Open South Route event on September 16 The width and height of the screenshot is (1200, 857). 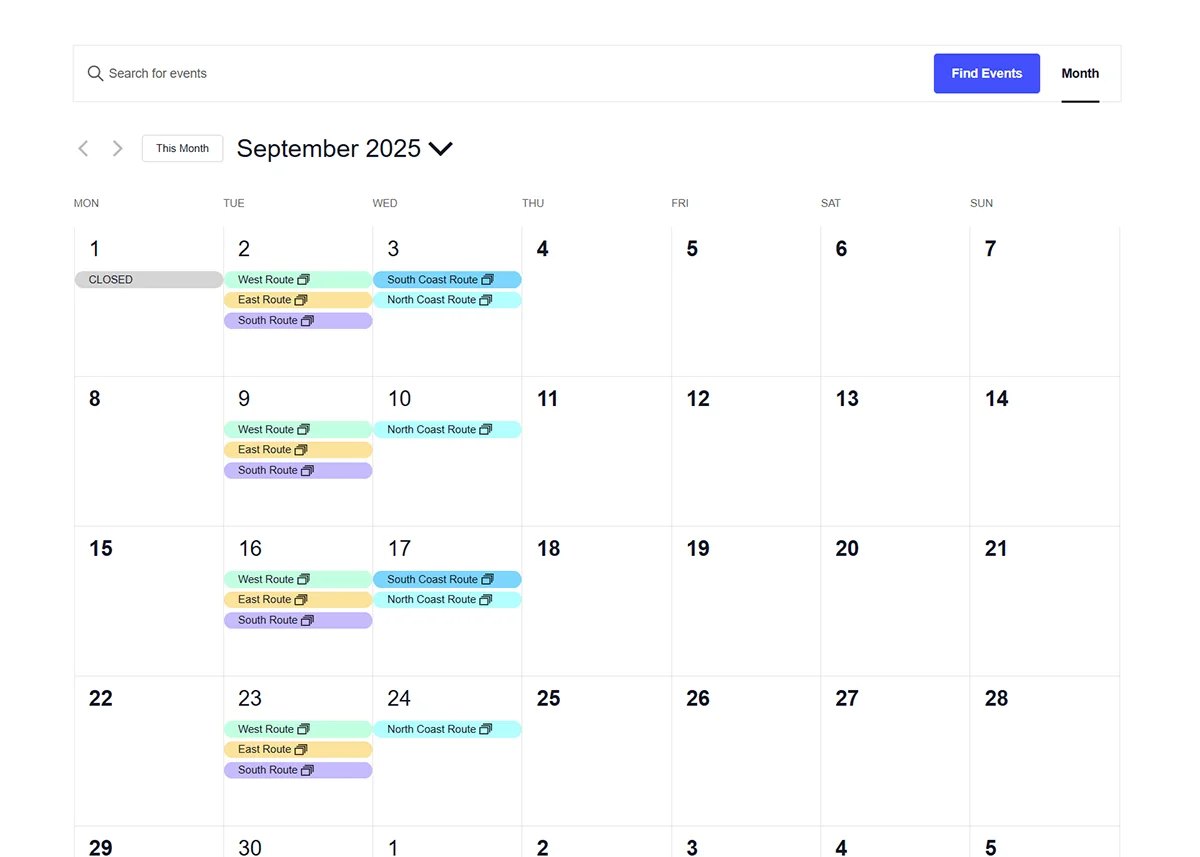[298, 621]
